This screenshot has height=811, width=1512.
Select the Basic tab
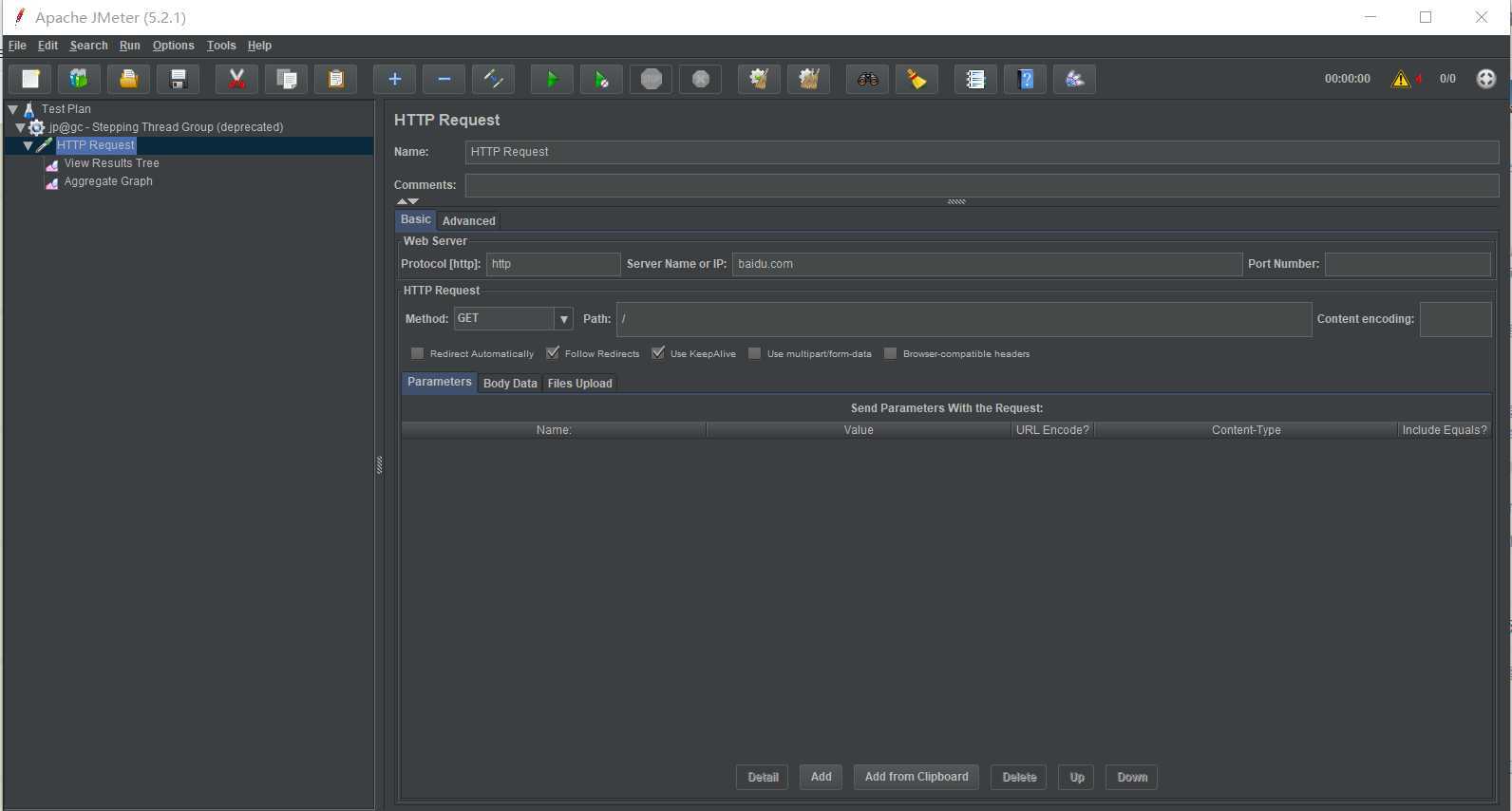(x=415, y=219)
